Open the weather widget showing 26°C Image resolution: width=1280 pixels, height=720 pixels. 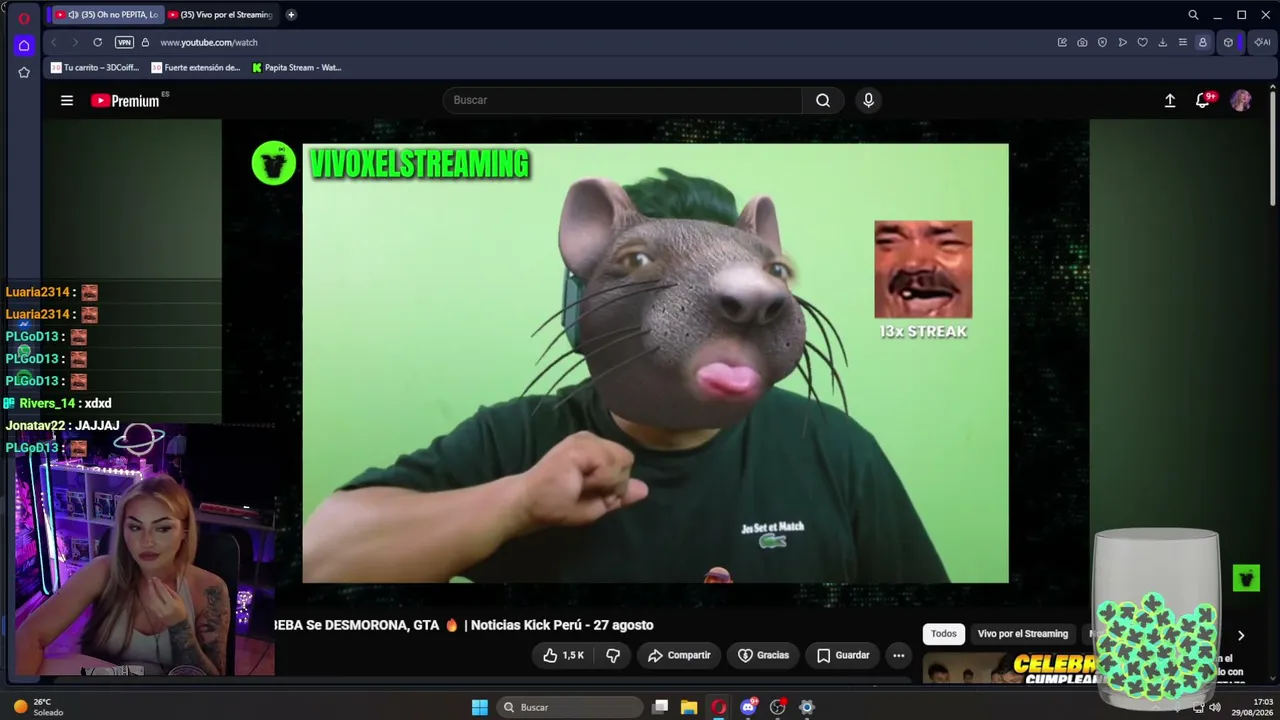click(38, 707)
